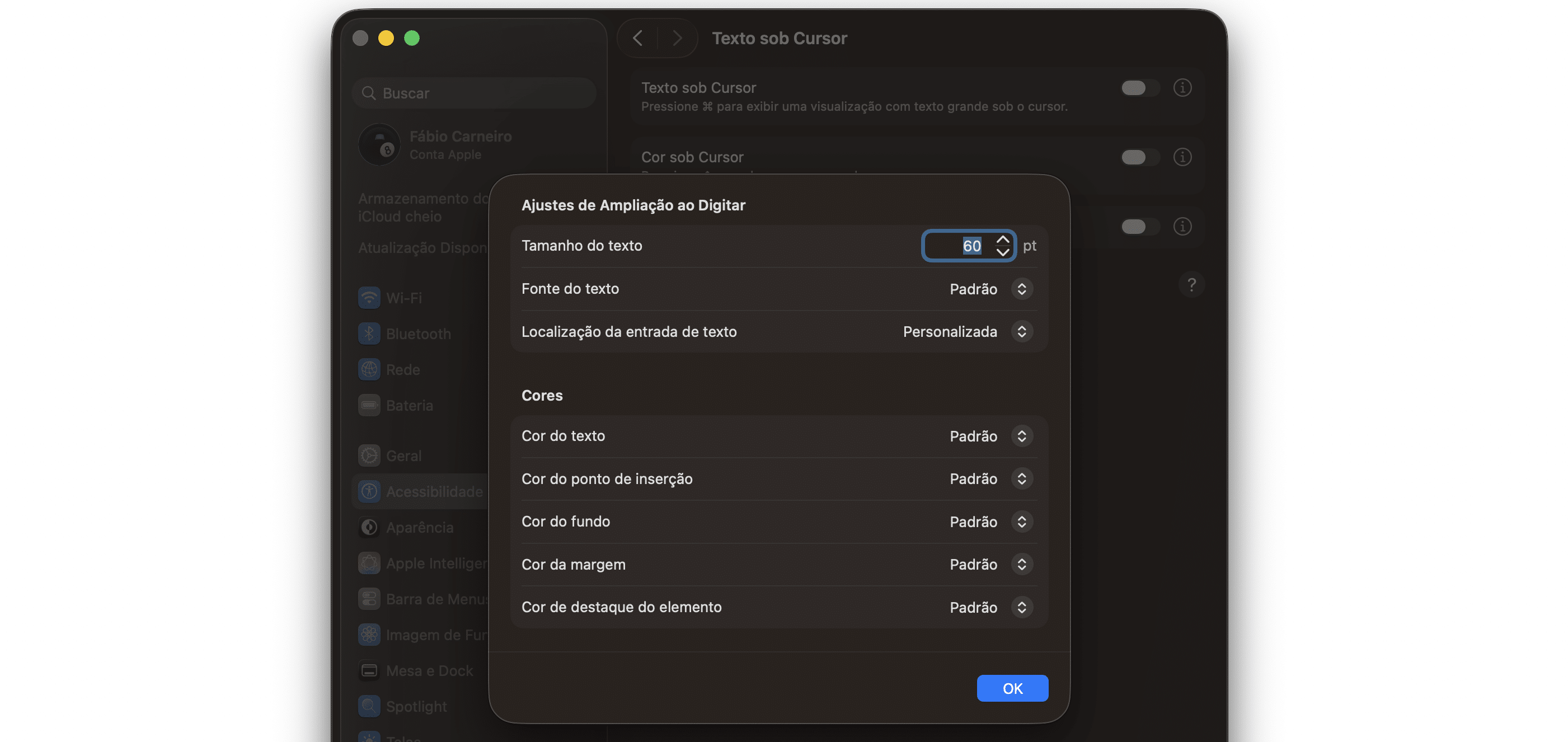Click the 'Ajustes de Ampliação ao Digitar' heading
The image size is (1568, 742).
click(633, 205)
